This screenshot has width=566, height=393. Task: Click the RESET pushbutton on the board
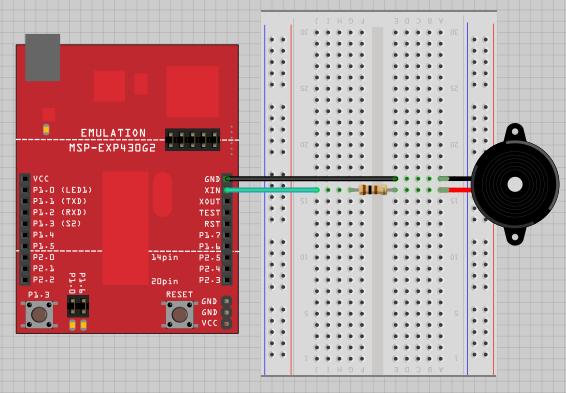179,314
